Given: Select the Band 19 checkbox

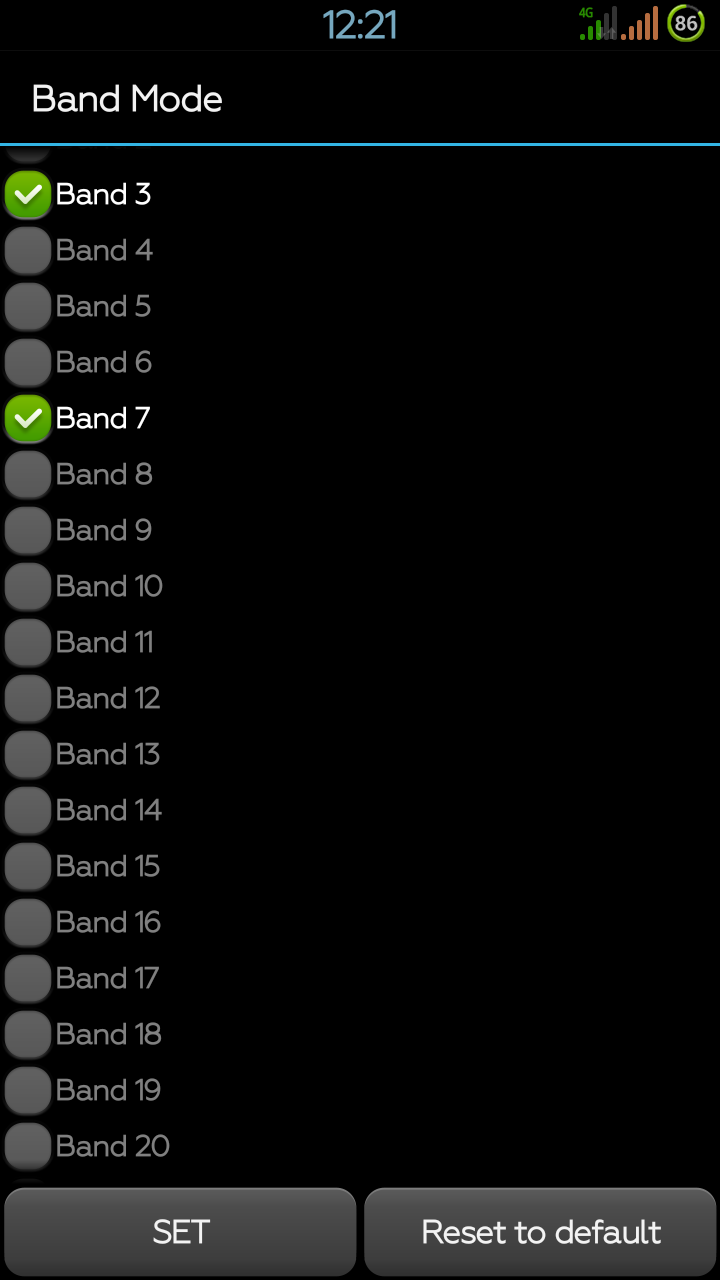Looking at the screenshot, I should 28,1090.
